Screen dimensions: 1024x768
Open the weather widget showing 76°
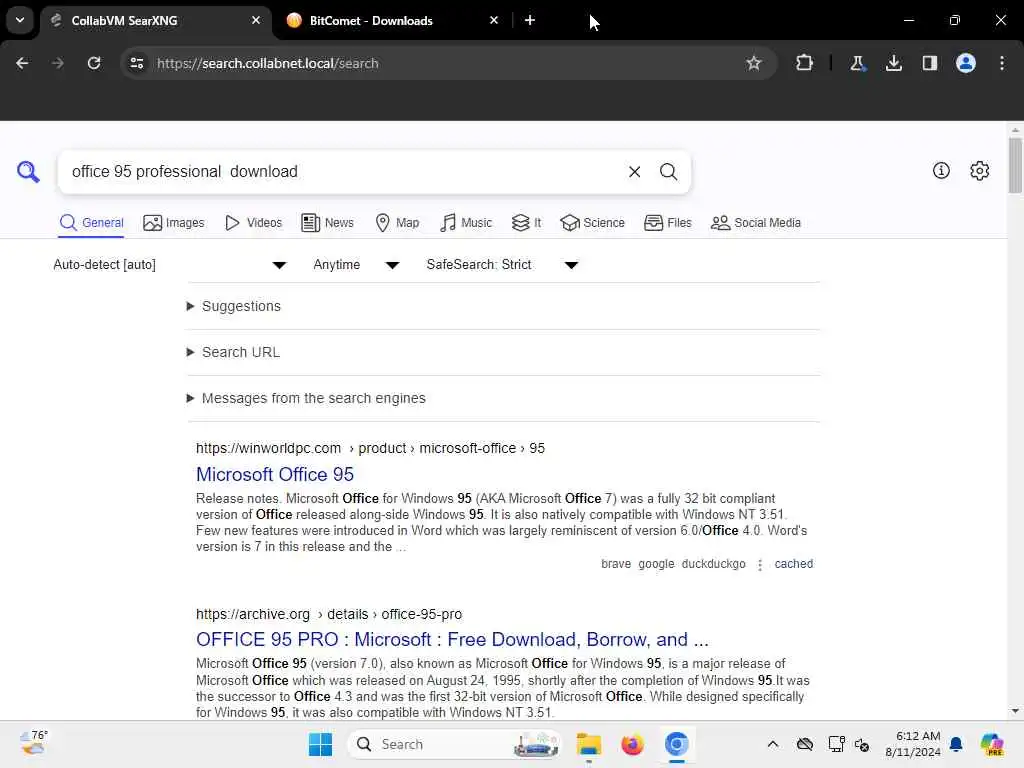click(x=33, y=743)
